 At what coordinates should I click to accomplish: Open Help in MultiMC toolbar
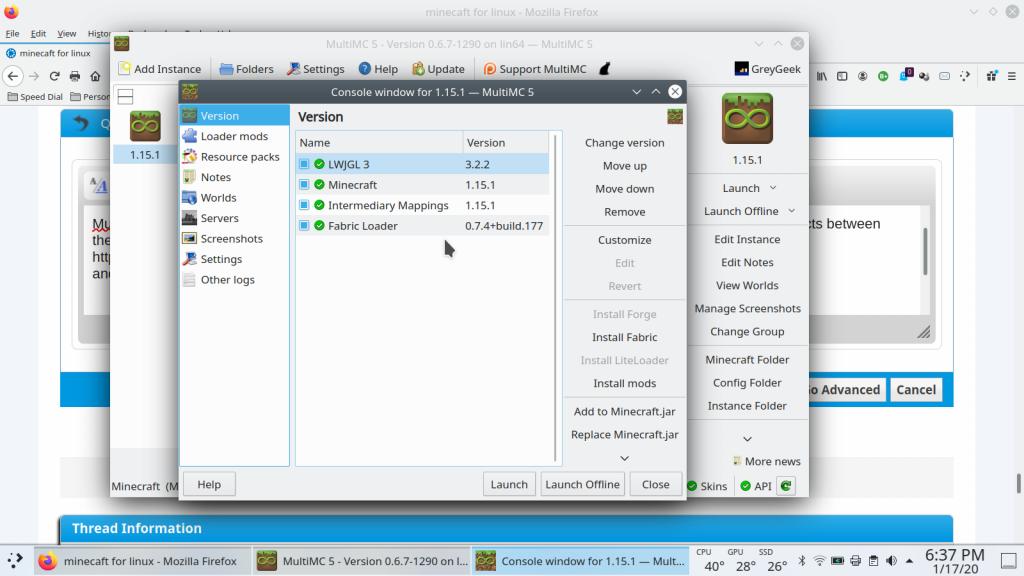coord(377,69)
